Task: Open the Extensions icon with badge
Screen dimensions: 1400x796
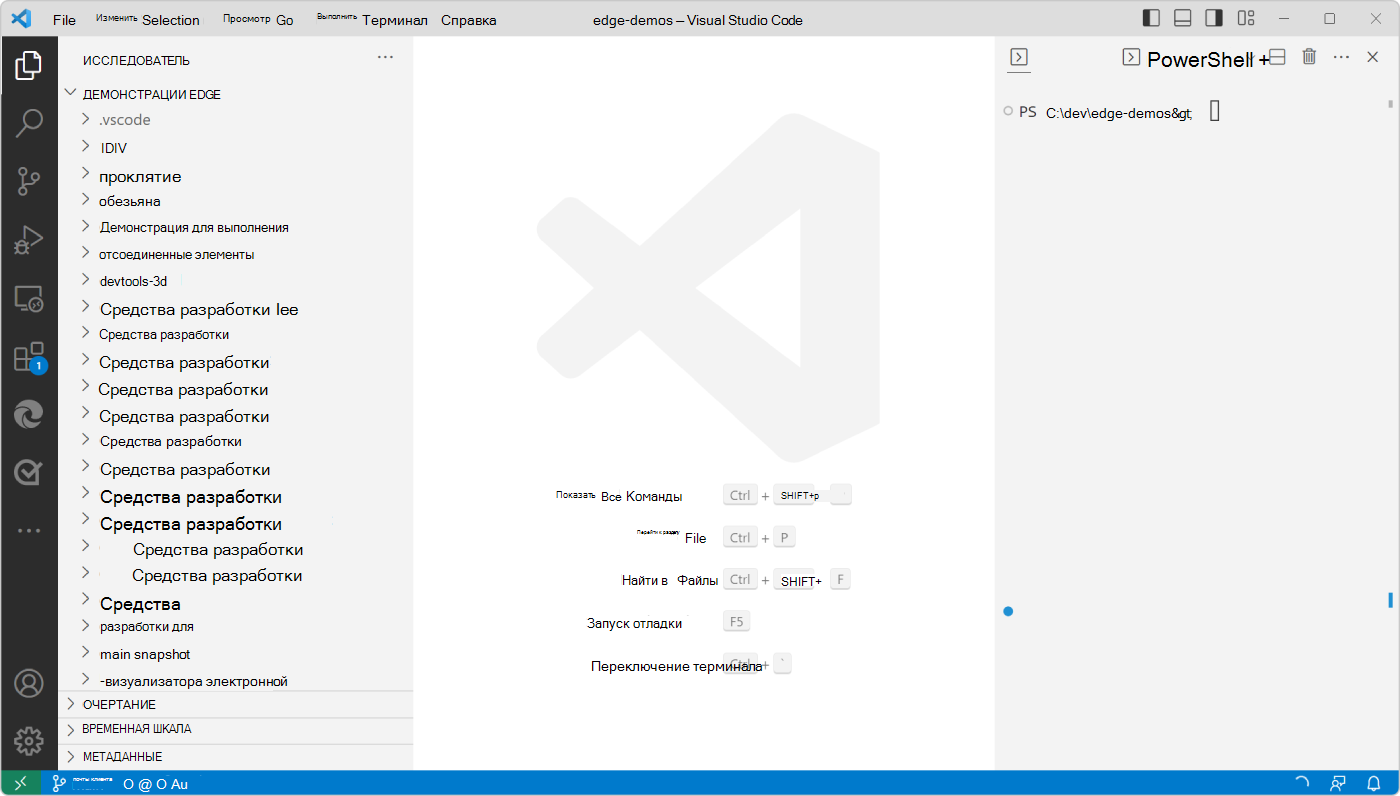Action: click(28, 356)
